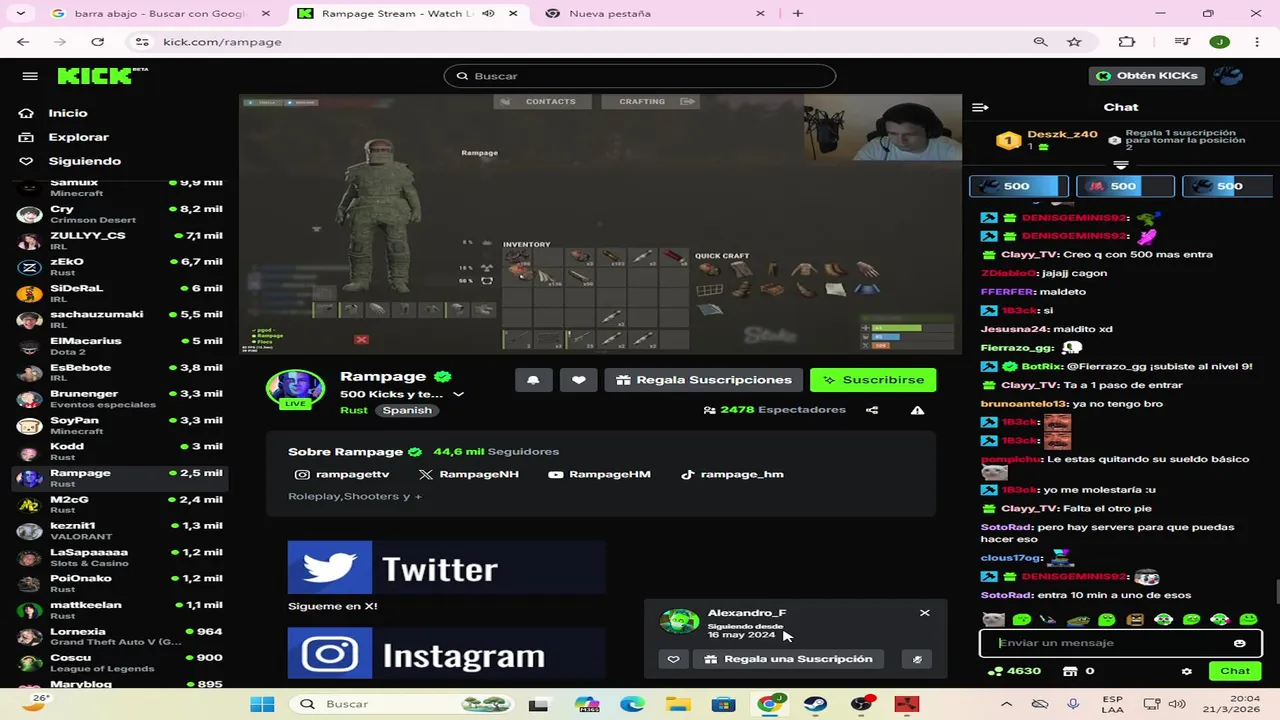Expand the stream title dropdown chevron
The image size is (1280, 720).
tap(458, 395)
